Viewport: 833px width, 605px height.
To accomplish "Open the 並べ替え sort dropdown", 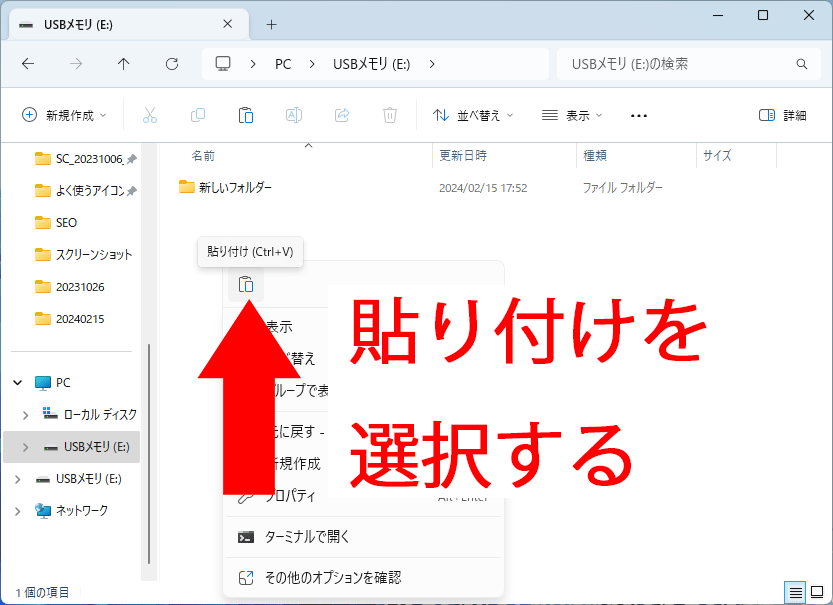I will (473, 115).
